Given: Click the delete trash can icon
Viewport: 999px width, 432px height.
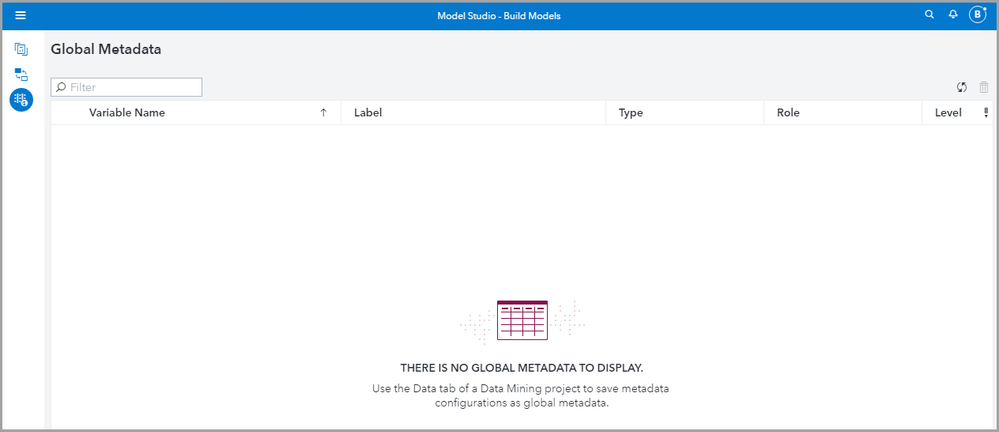Looking at the screenshot, I should pyautogui.click(x=984, y=88).
